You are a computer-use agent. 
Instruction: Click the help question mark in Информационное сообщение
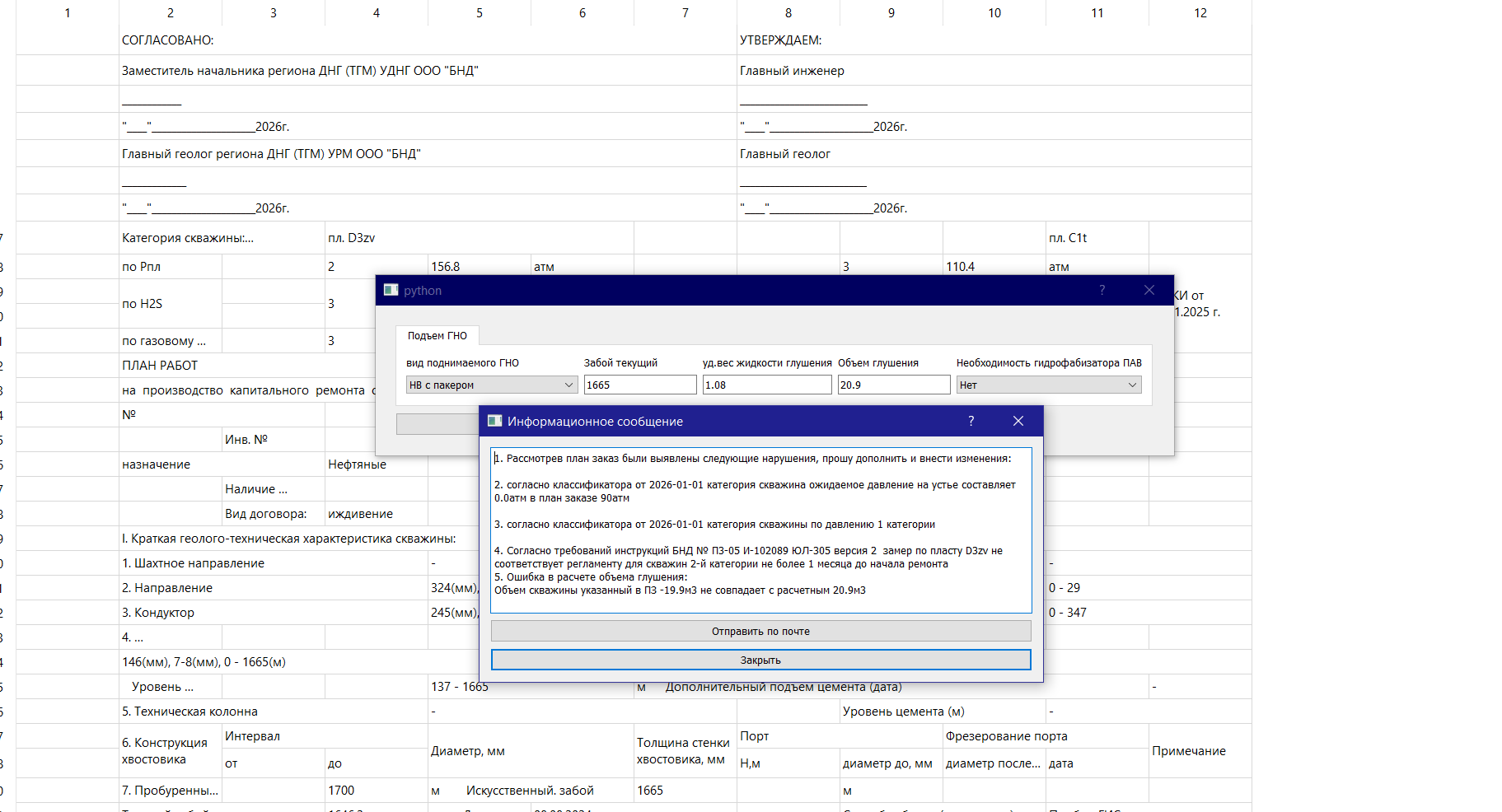point(971,421)
